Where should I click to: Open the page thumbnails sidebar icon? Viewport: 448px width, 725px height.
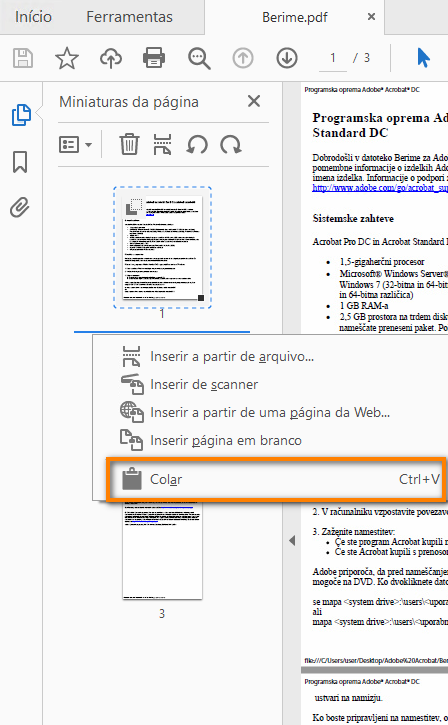tap(21, 115)
